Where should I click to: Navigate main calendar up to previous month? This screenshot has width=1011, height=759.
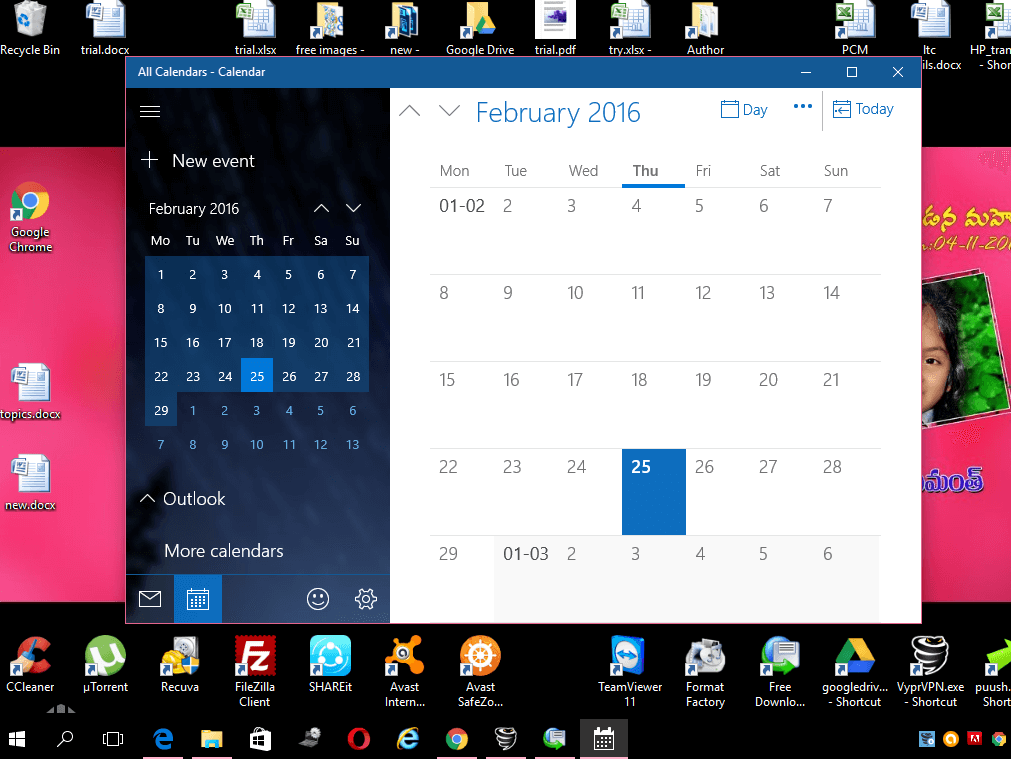pyautogui.click(x=409, y=111)
